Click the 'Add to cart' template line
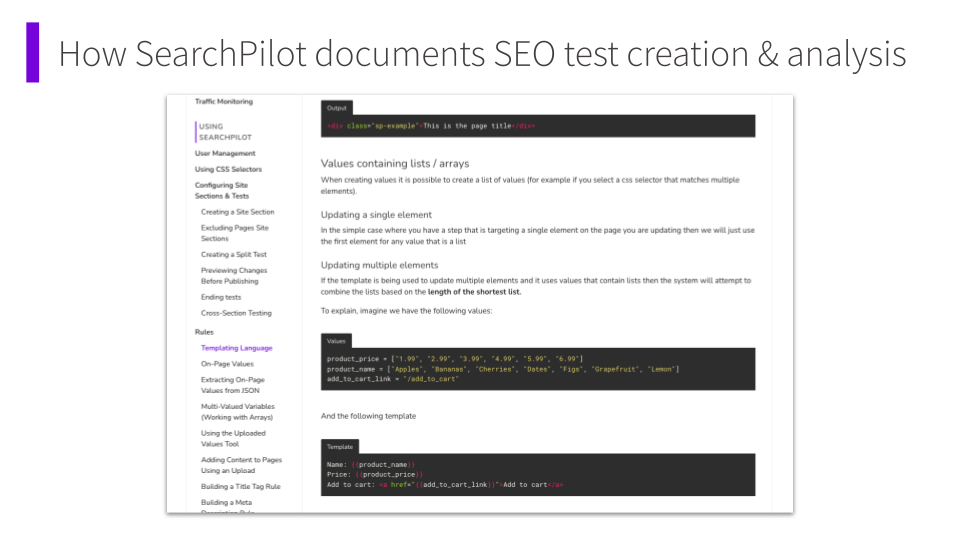960x540 pixels. tap(444, 485)
